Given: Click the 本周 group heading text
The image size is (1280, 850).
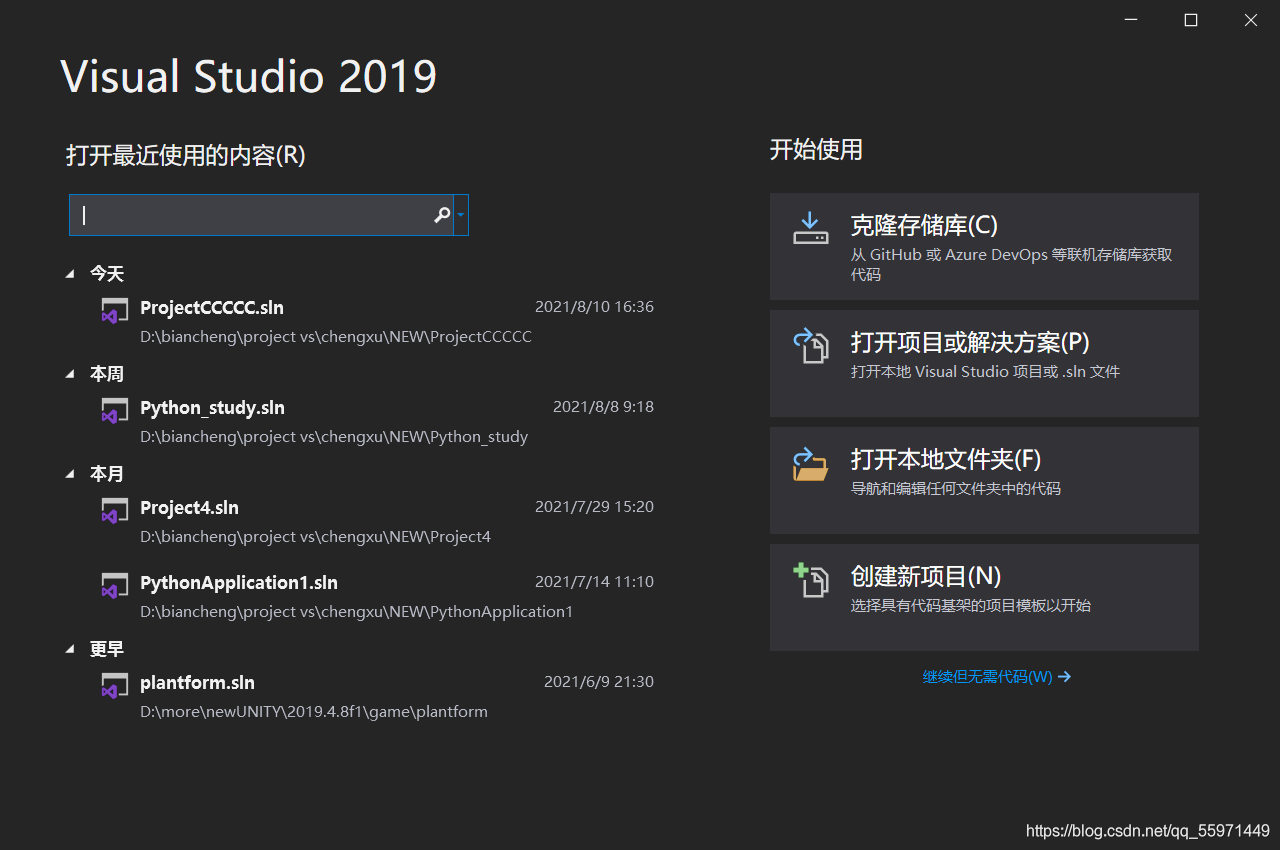Looking at the screenshot, I should point(107,373).
